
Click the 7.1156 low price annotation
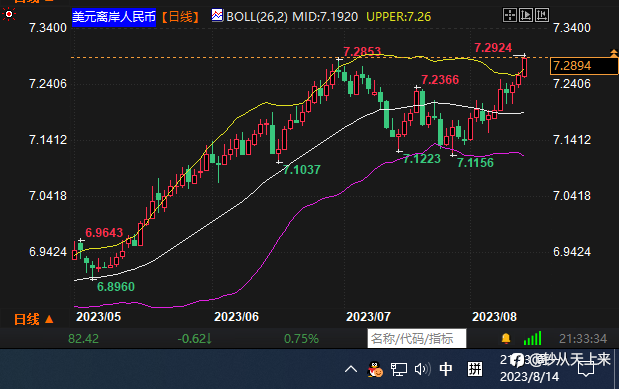point(475,163)
